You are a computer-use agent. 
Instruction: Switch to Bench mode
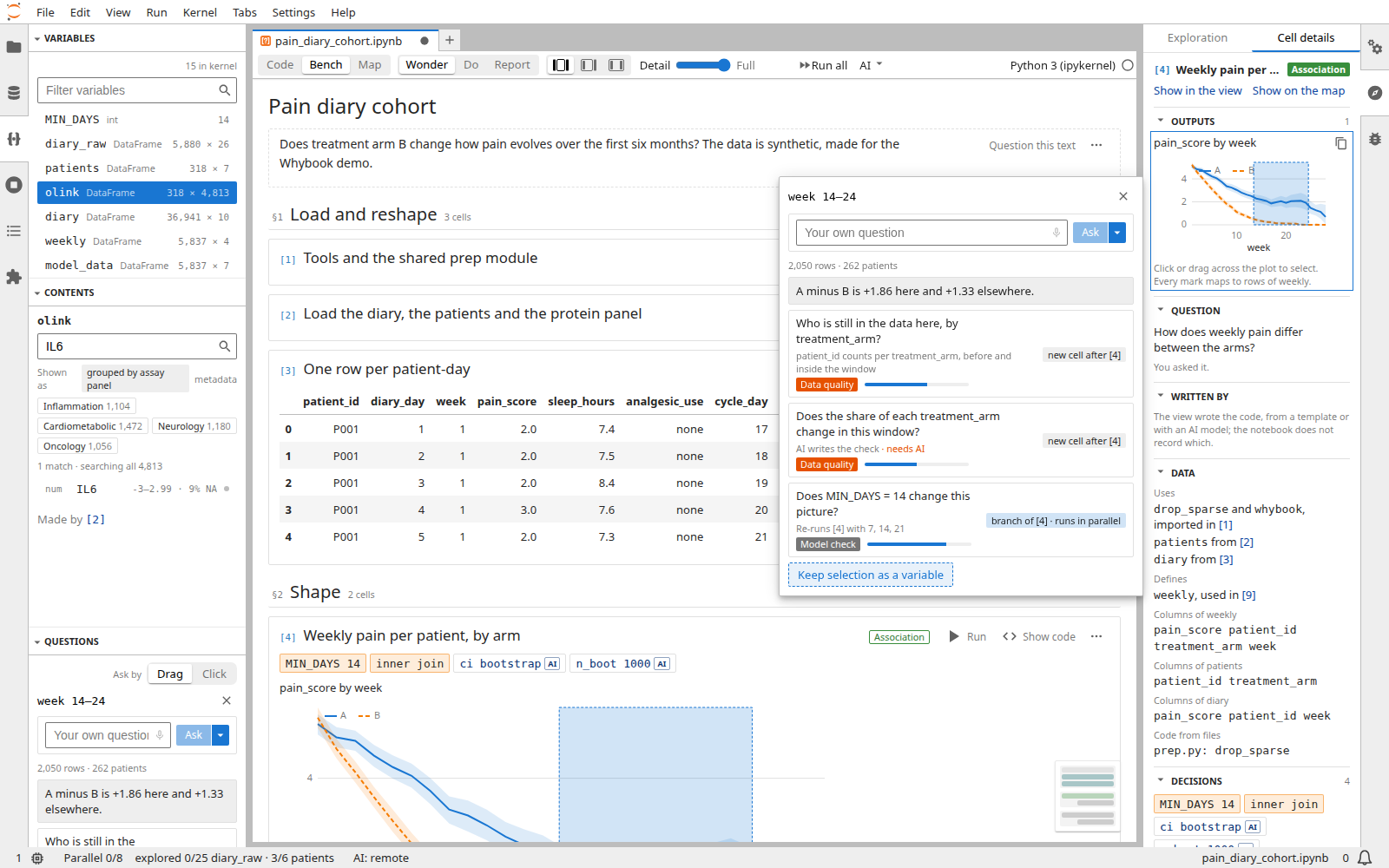(326, 65)
